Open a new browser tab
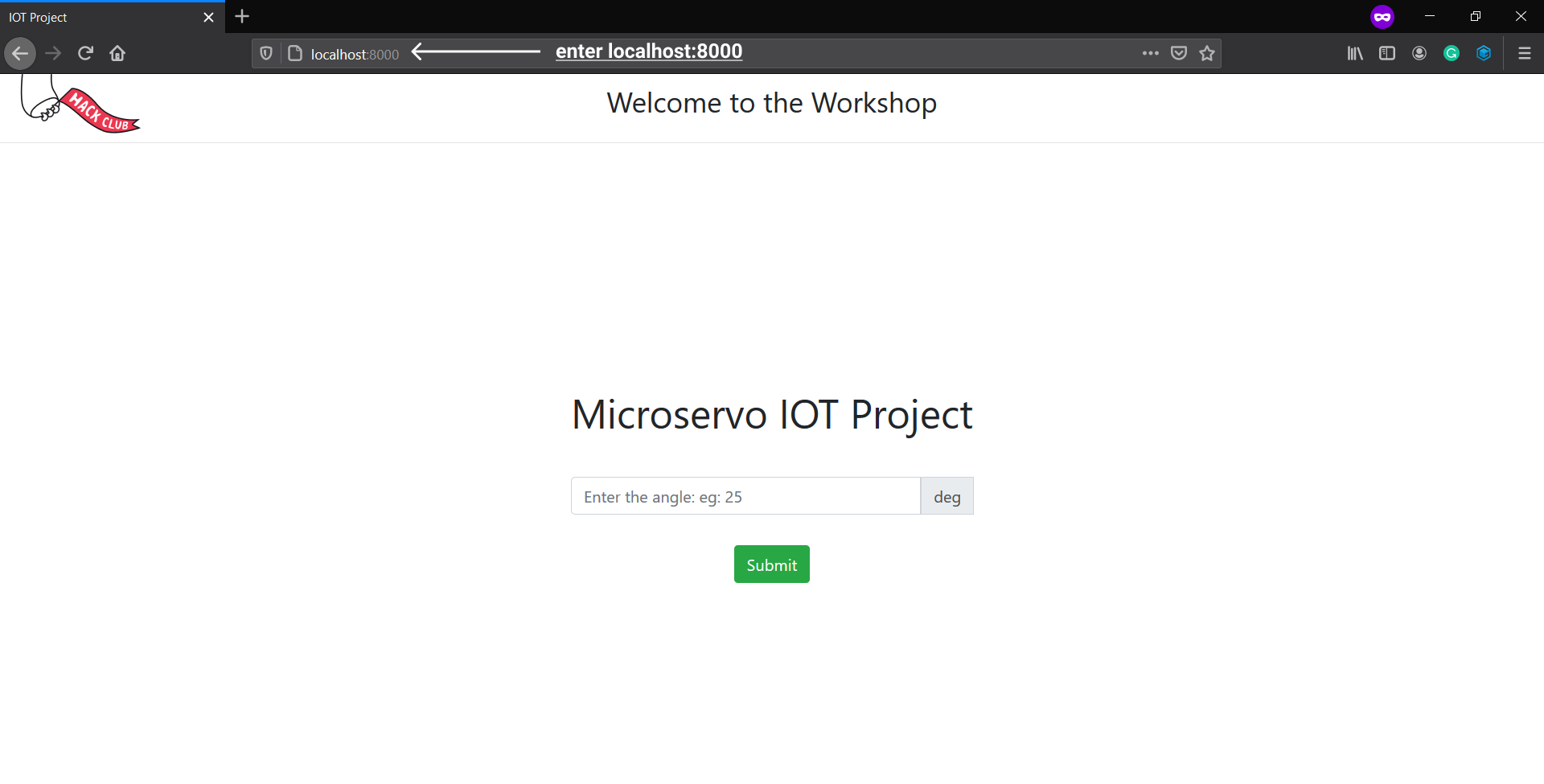This screenshot has height=784, width=1544. [241, 16]
